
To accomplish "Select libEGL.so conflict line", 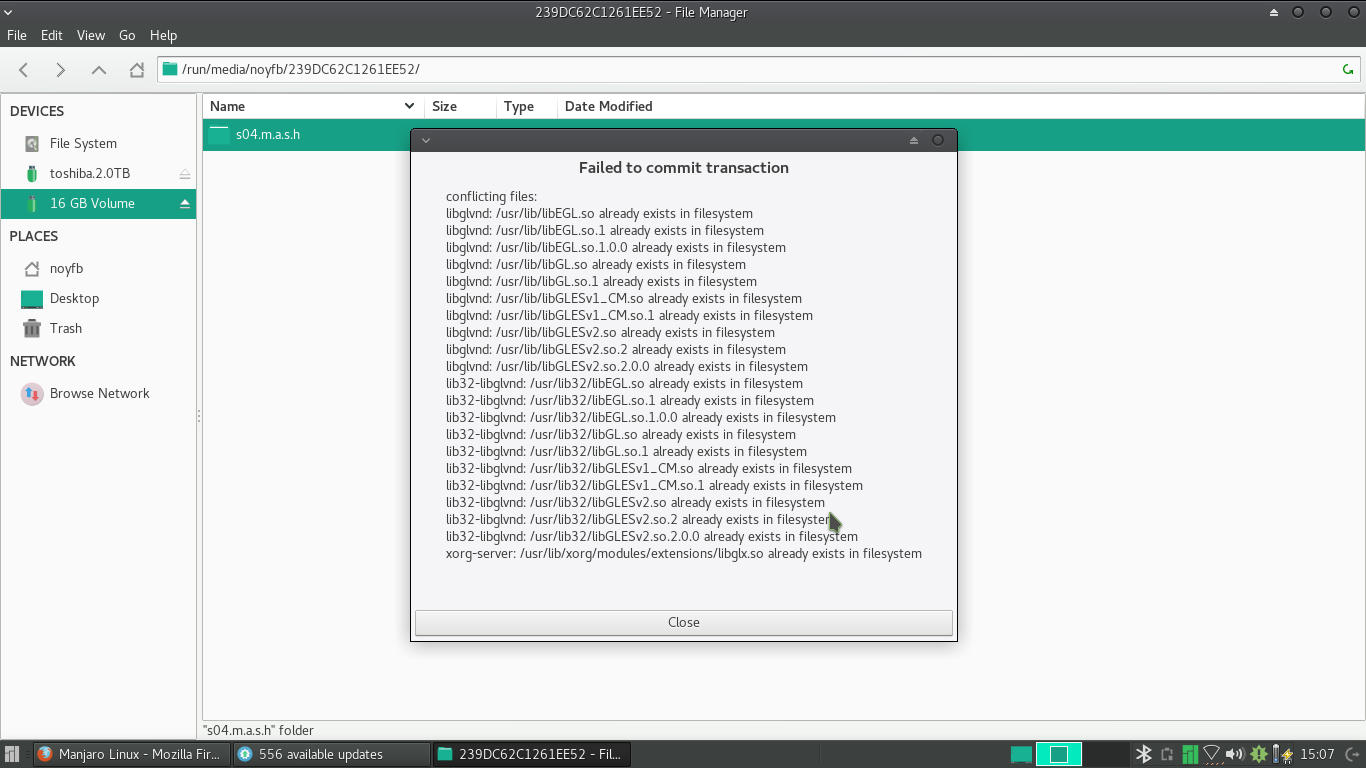I will pyautogui.click(x=599, y=214).
